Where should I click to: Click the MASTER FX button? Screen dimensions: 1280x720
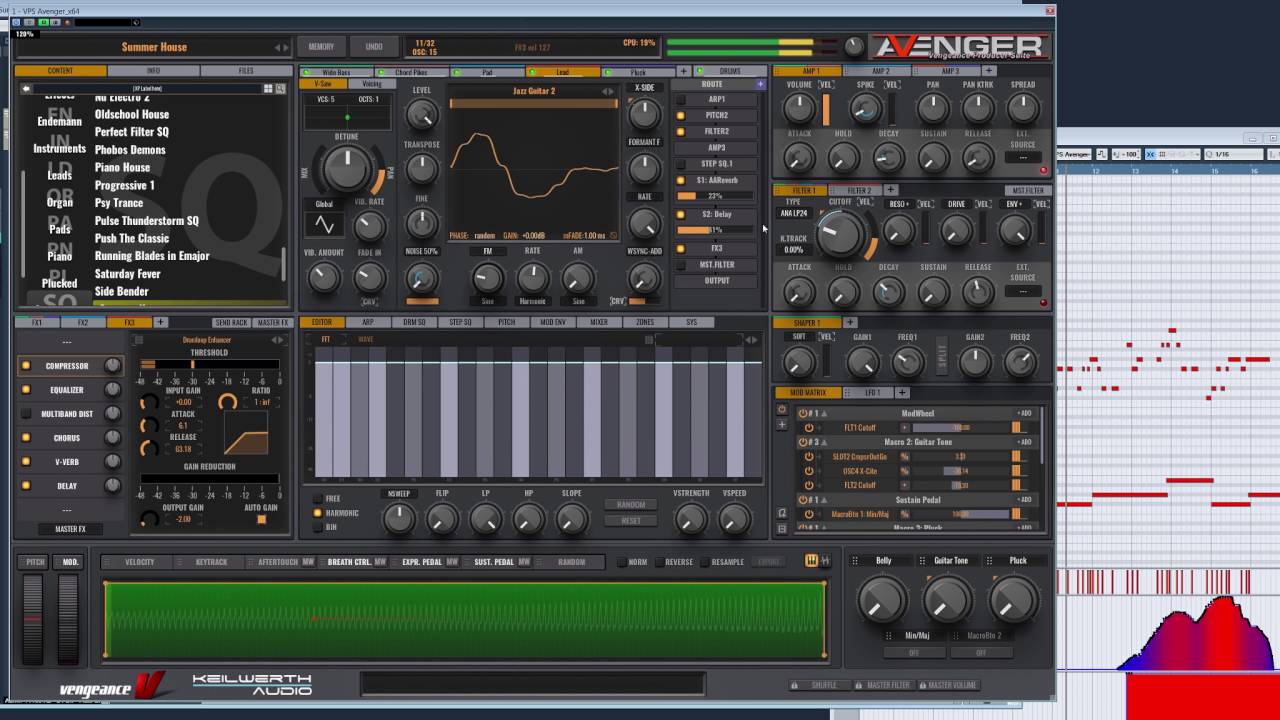click(x=70, y=529)
